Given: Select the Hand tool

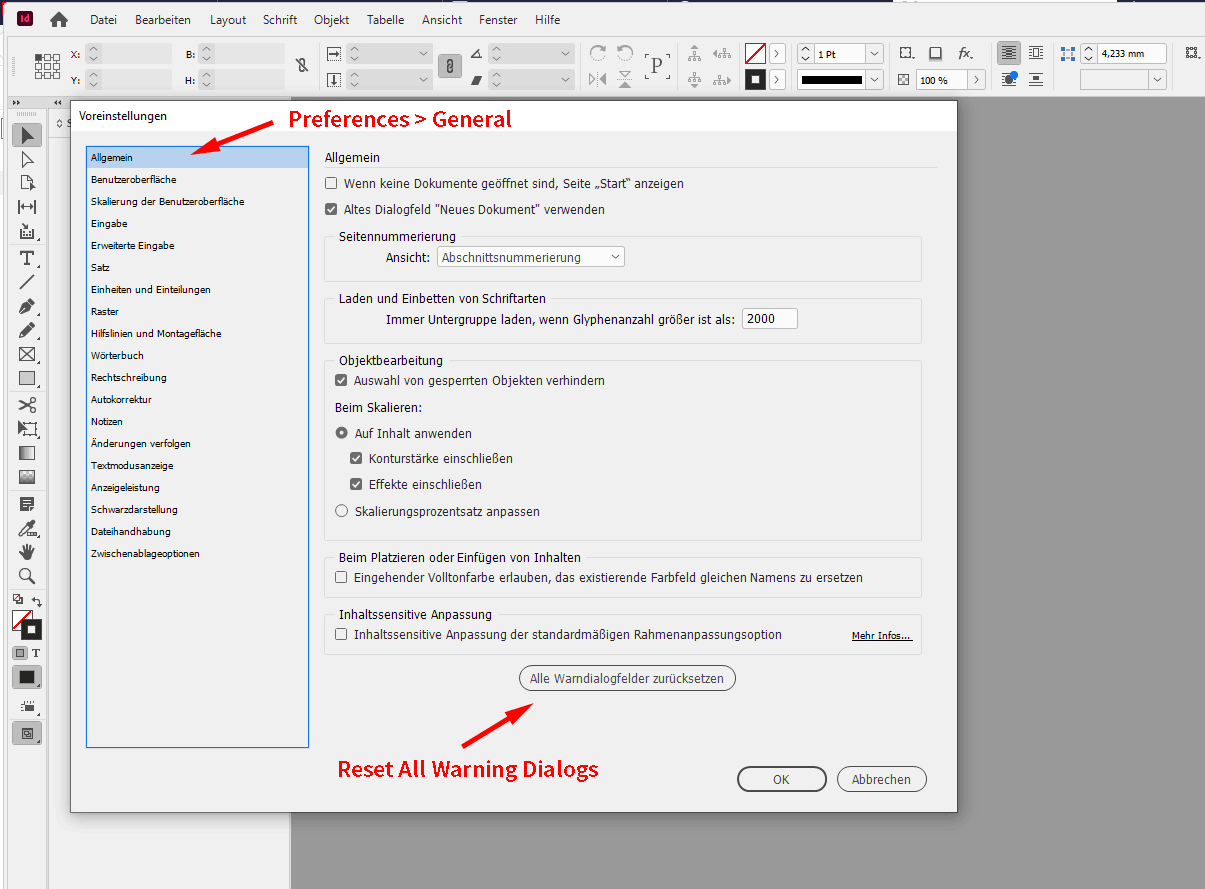Looking at the screenshot, I should coord(26,551).
